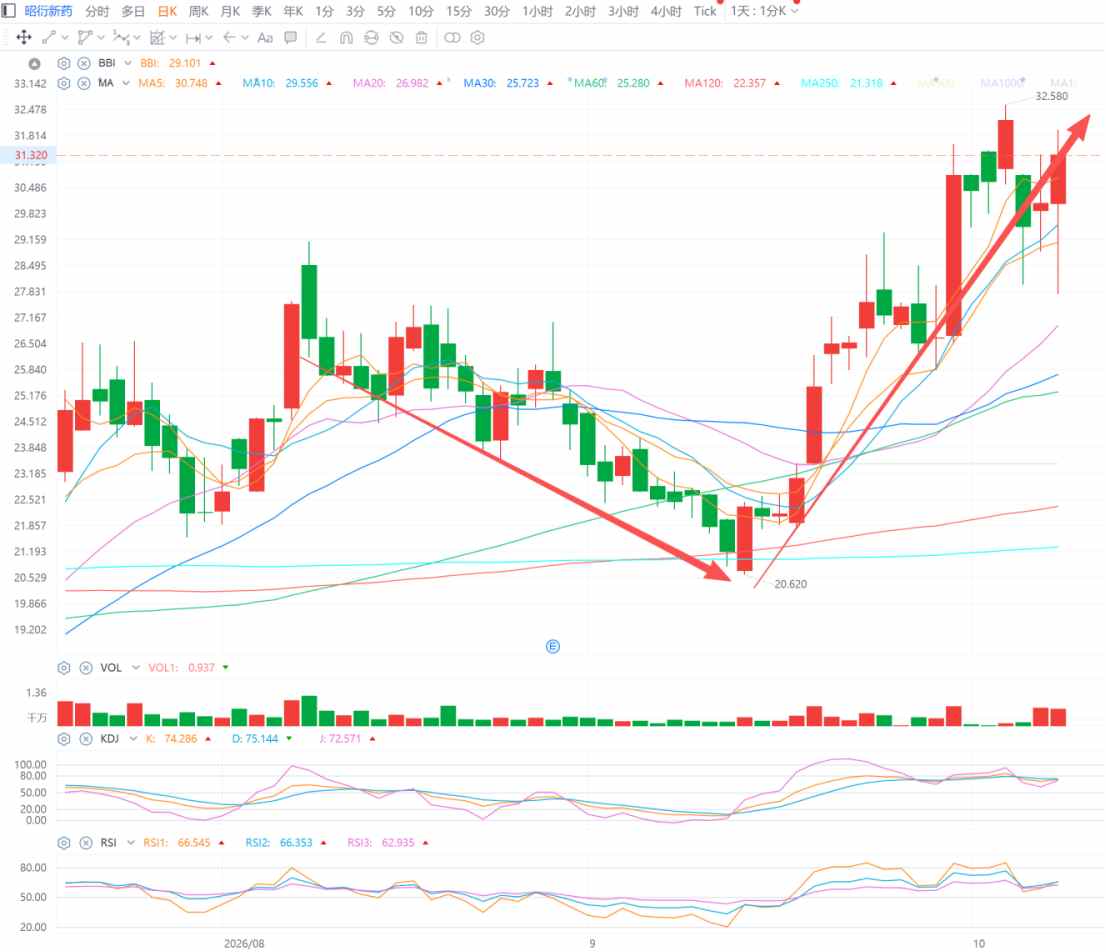The width and height of the screenshot is (1106, 952).
Task: Open MA indicator settings gear
Action: (63, 83)
